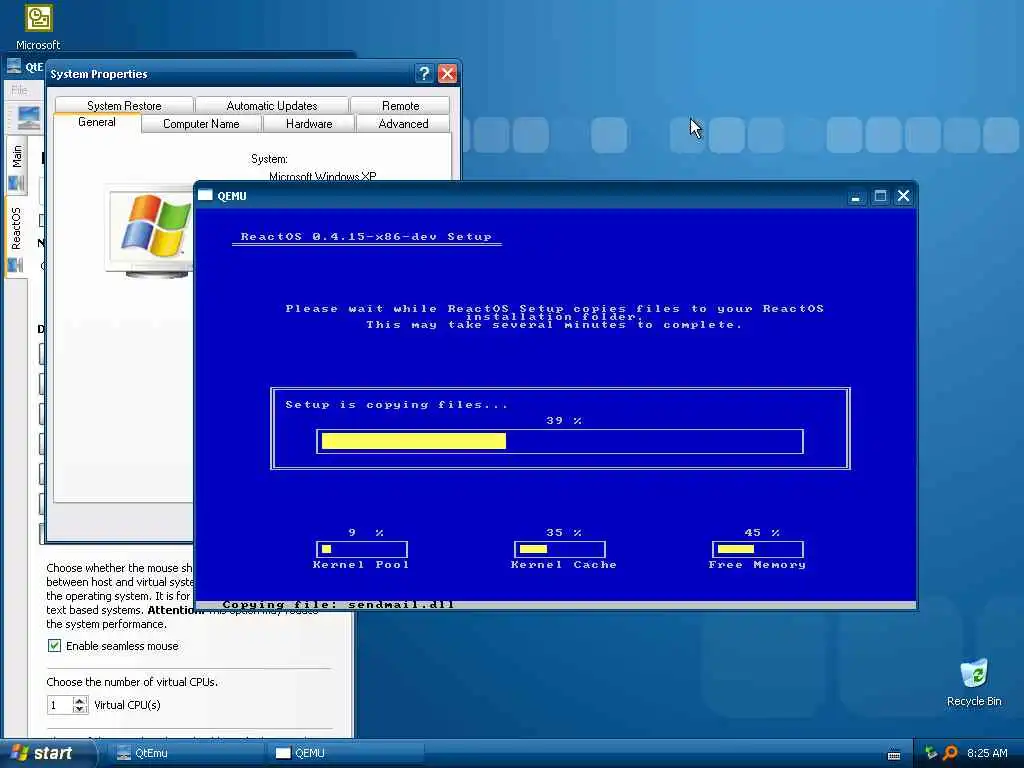Switch to QEMU taskbar button
The image size is (1024, 768).
pyautogui.click(x=345, y=753)
